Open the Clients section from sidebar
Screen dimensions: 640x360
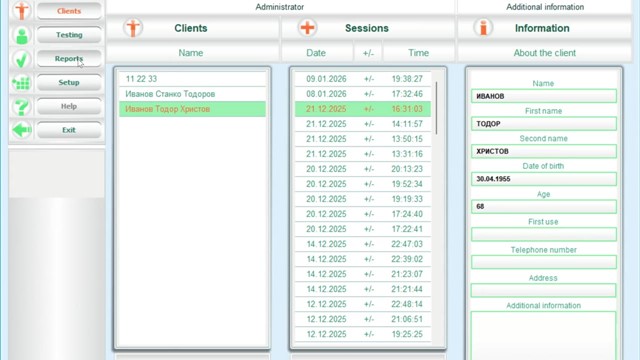[x=69, y=11]
